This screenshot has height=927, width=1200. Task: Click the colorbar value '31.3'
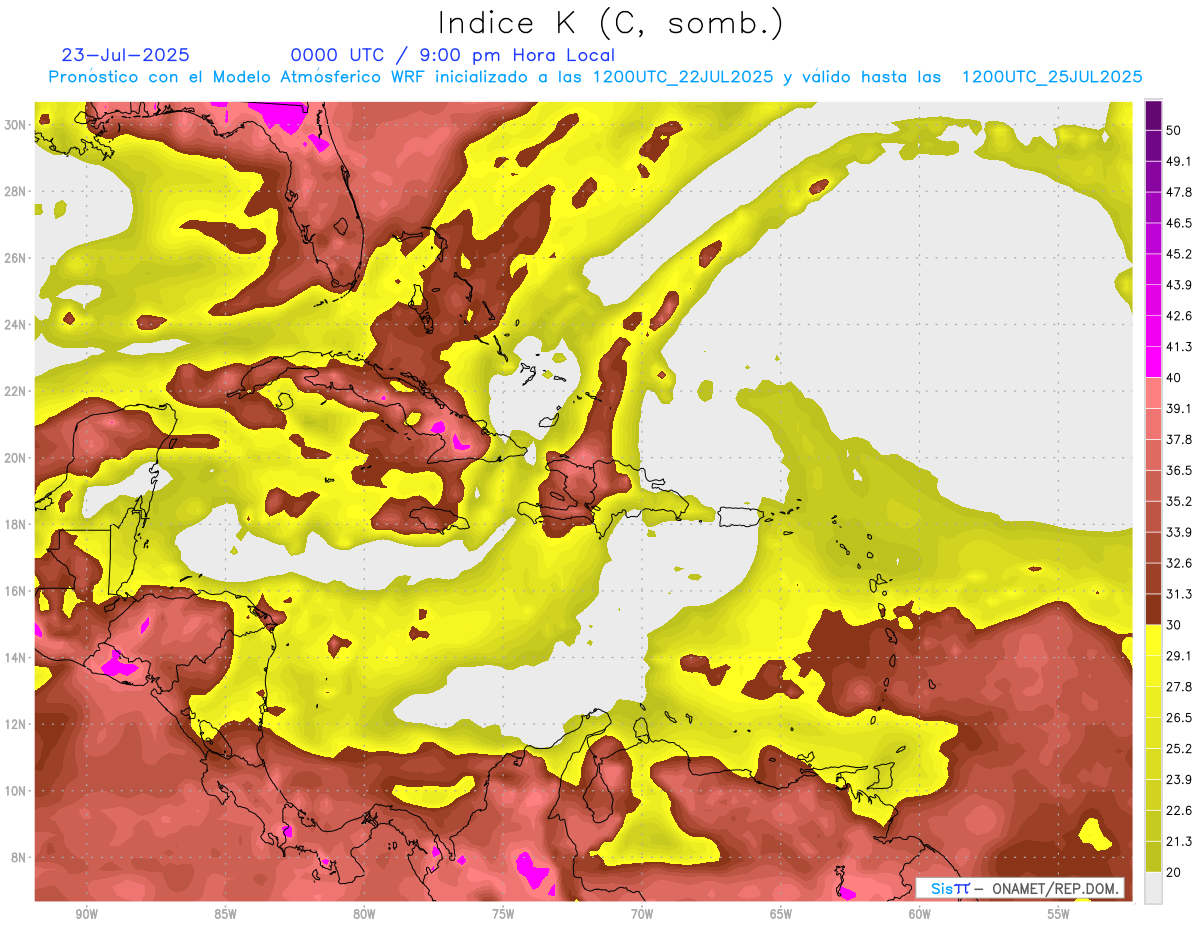coord(1178,594)
